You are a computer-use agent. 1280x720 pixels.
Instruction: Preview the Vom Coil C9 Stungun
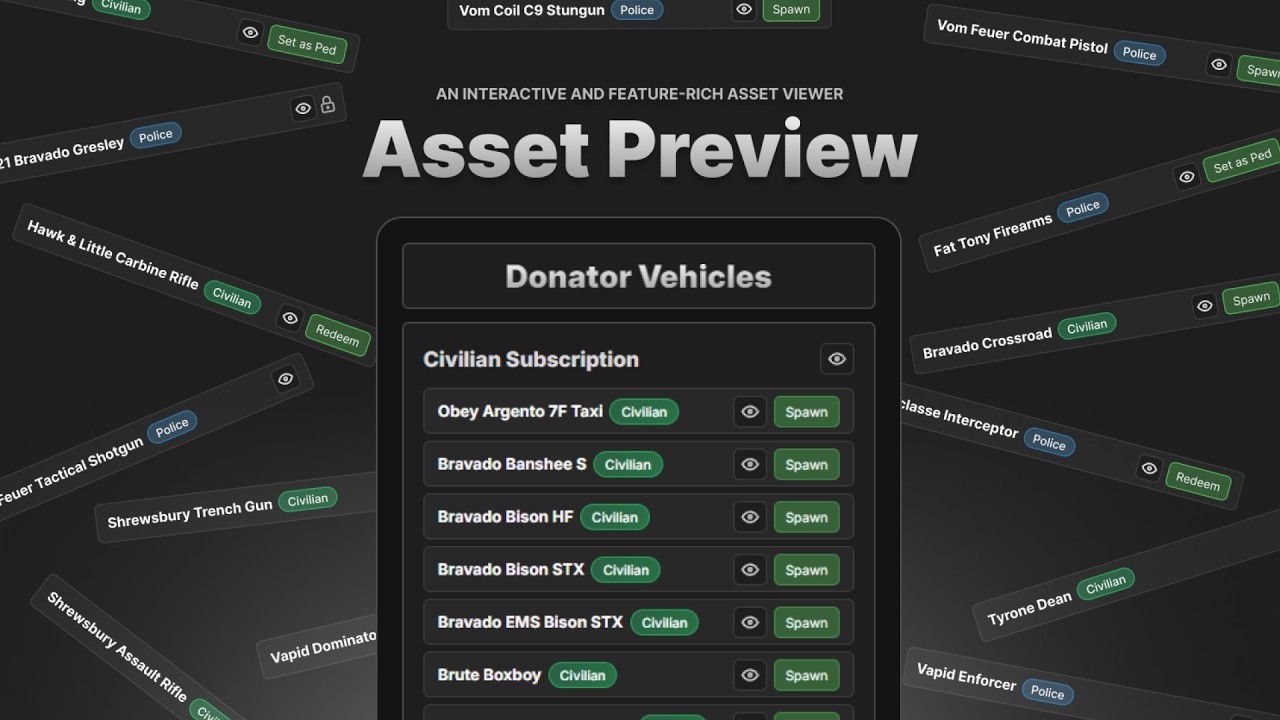(x=744, y=10)
